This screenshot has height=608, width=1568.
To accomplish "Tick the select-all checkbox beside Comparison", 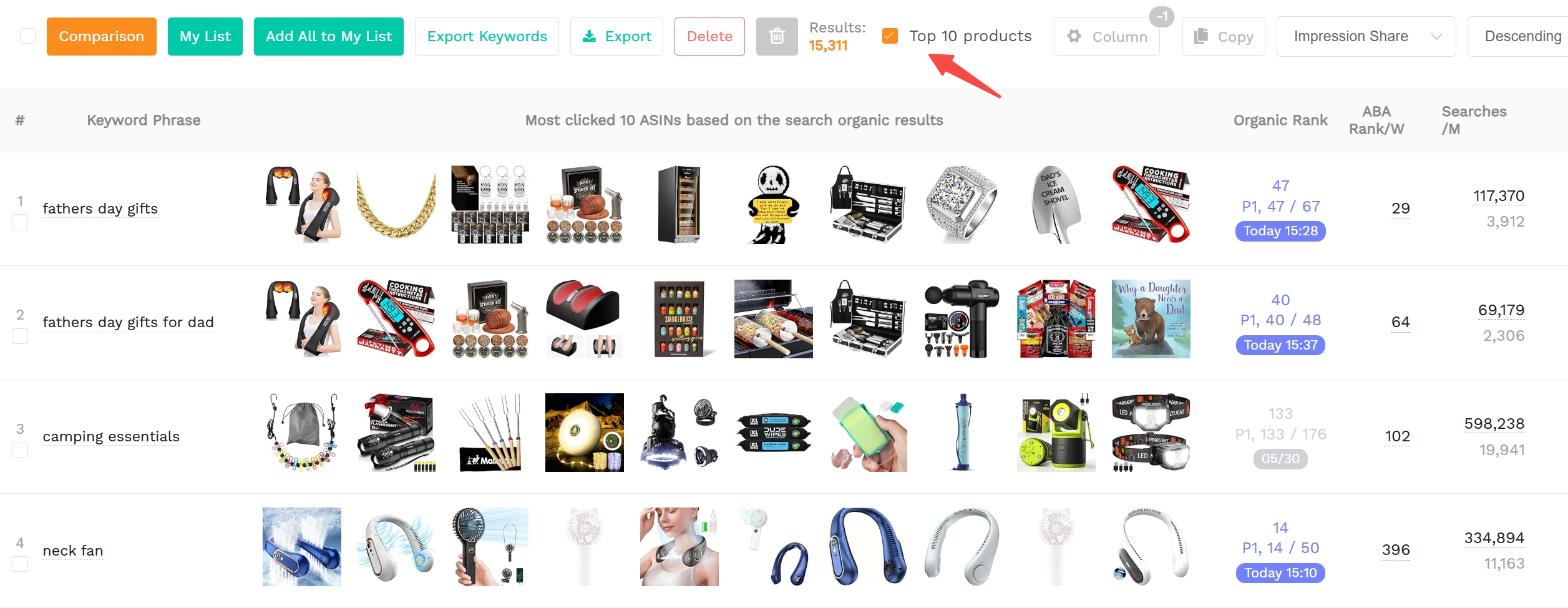I will click(x=27, y=36).
